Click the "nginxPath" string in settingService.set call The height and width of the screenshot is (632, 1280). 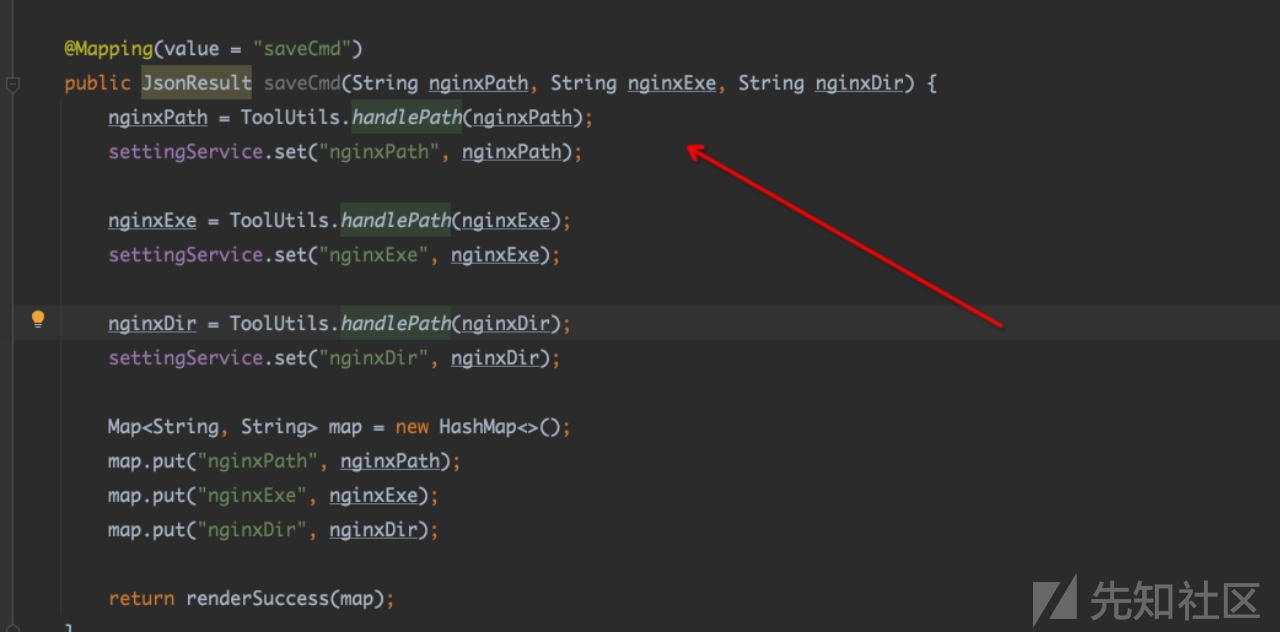(x=379, y=152)
